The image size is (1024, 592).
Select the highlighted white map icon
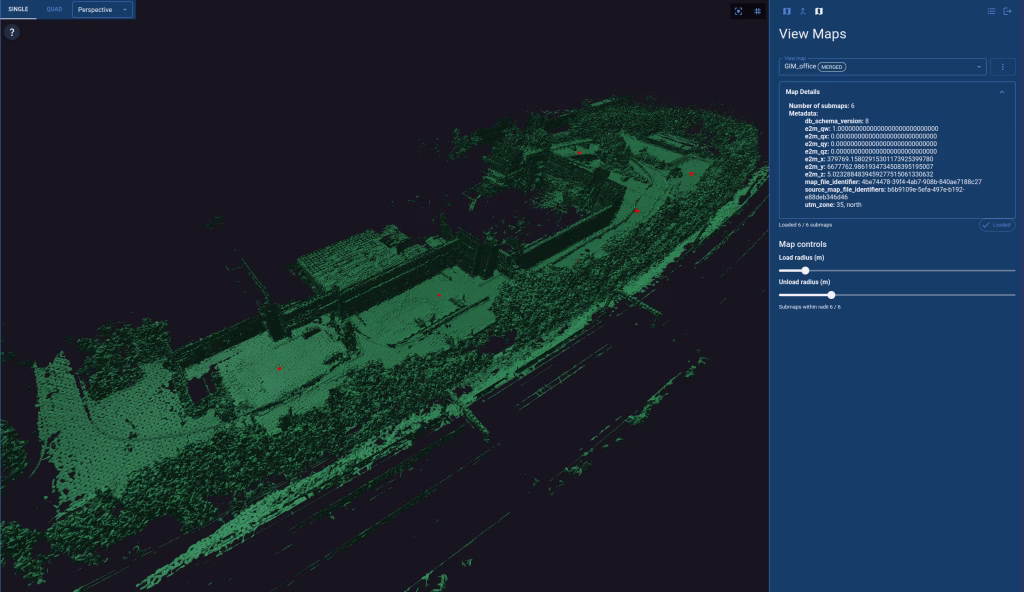(818, 11)
